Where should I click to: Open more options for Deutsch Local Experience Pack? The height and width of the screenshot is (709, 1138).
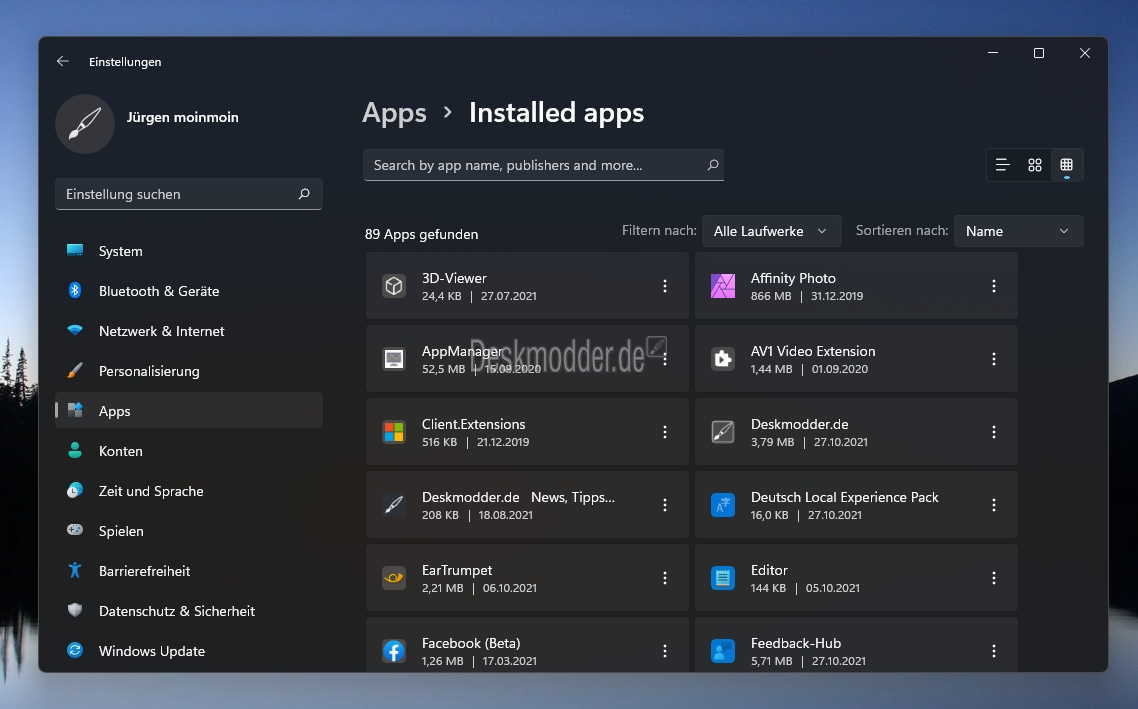994,505
